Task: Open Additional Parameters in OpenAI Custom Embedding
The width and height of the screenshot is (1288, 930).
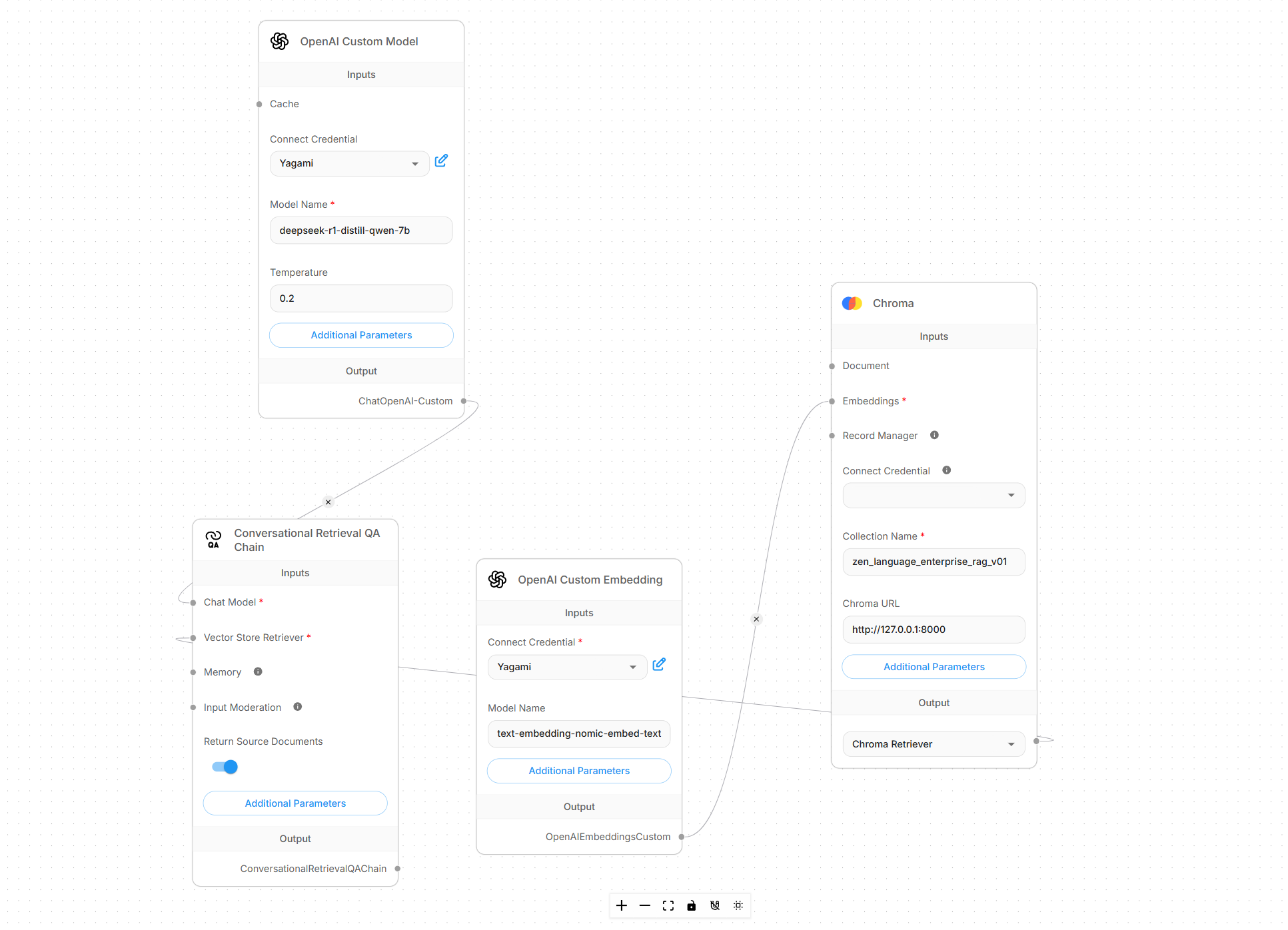Action: (x=579, y=771)
